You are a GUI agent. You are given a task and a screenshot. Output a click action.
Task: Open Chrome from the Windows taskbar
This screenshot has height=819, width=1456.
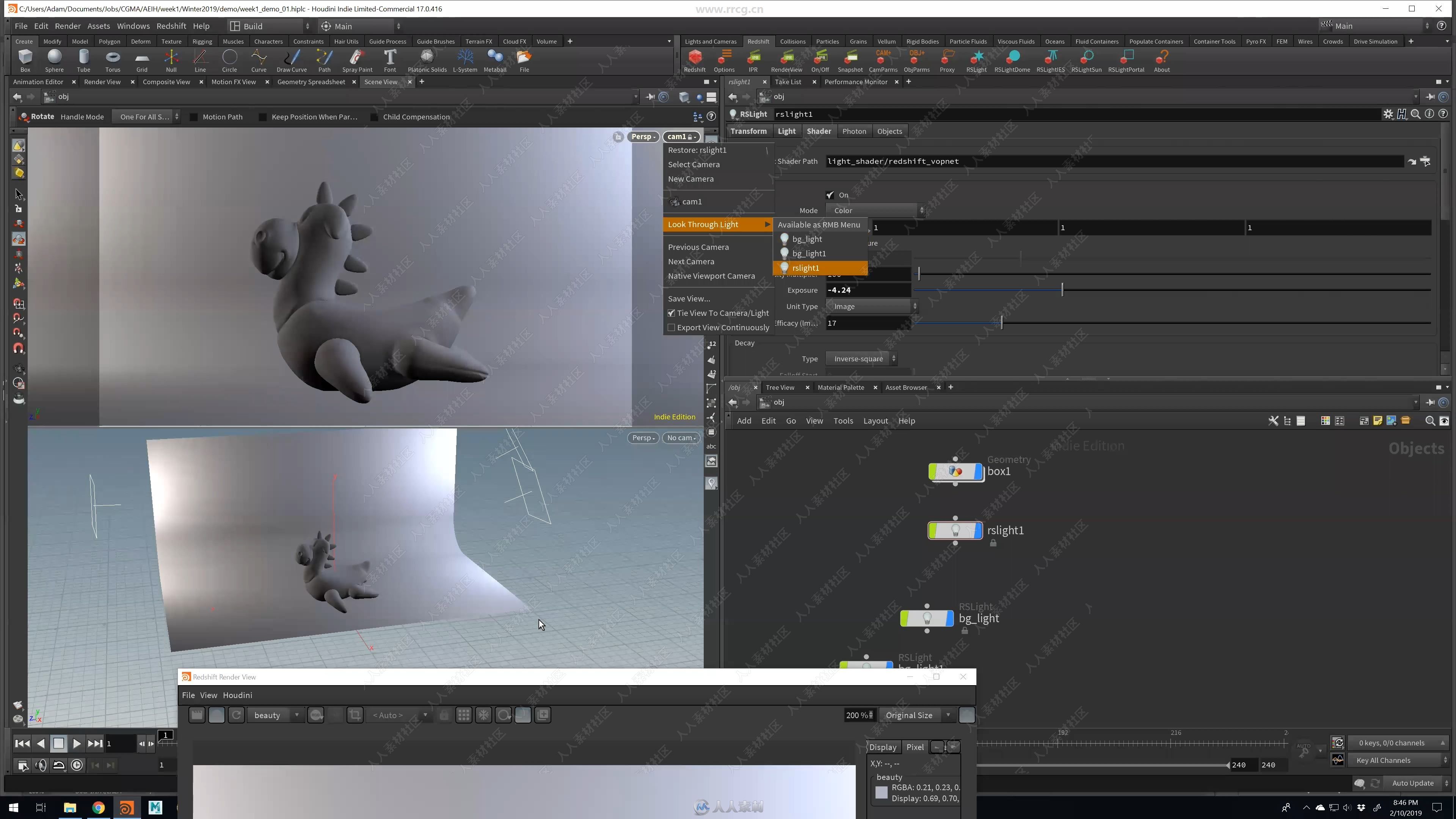point(98,807)
